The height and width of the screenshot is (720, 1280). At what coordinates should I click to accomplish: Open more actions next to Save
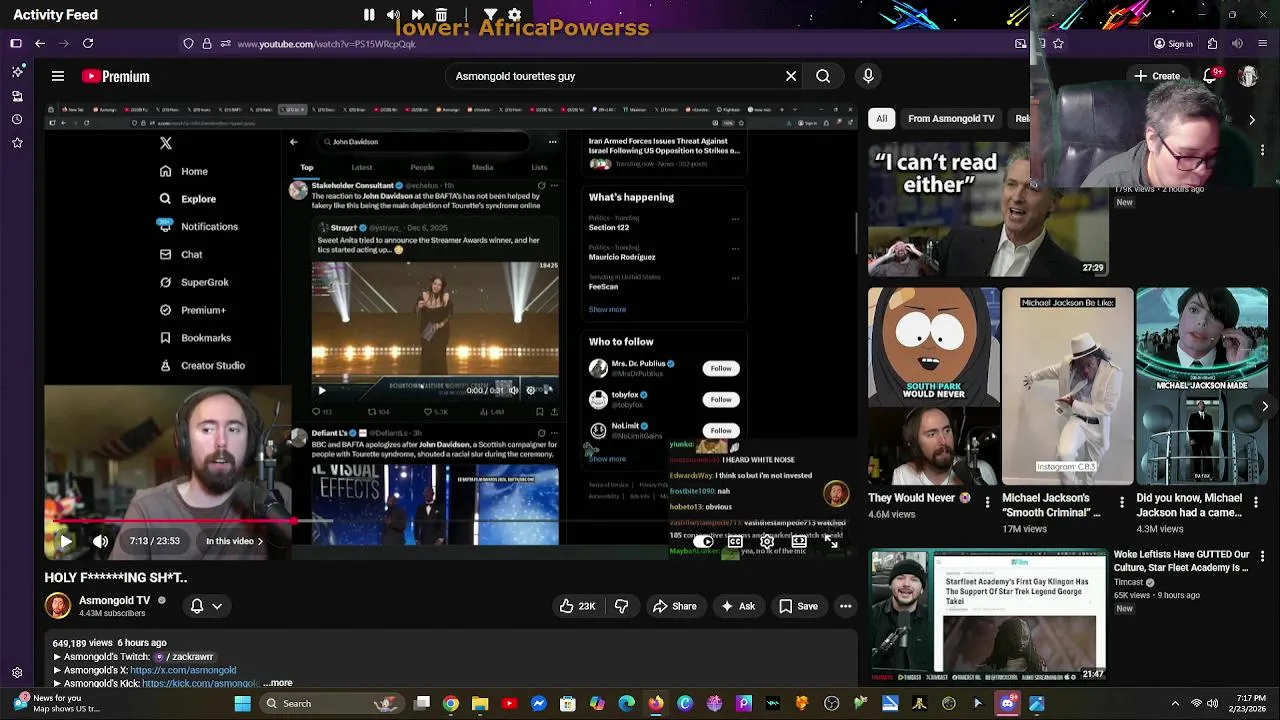[846, 606]
